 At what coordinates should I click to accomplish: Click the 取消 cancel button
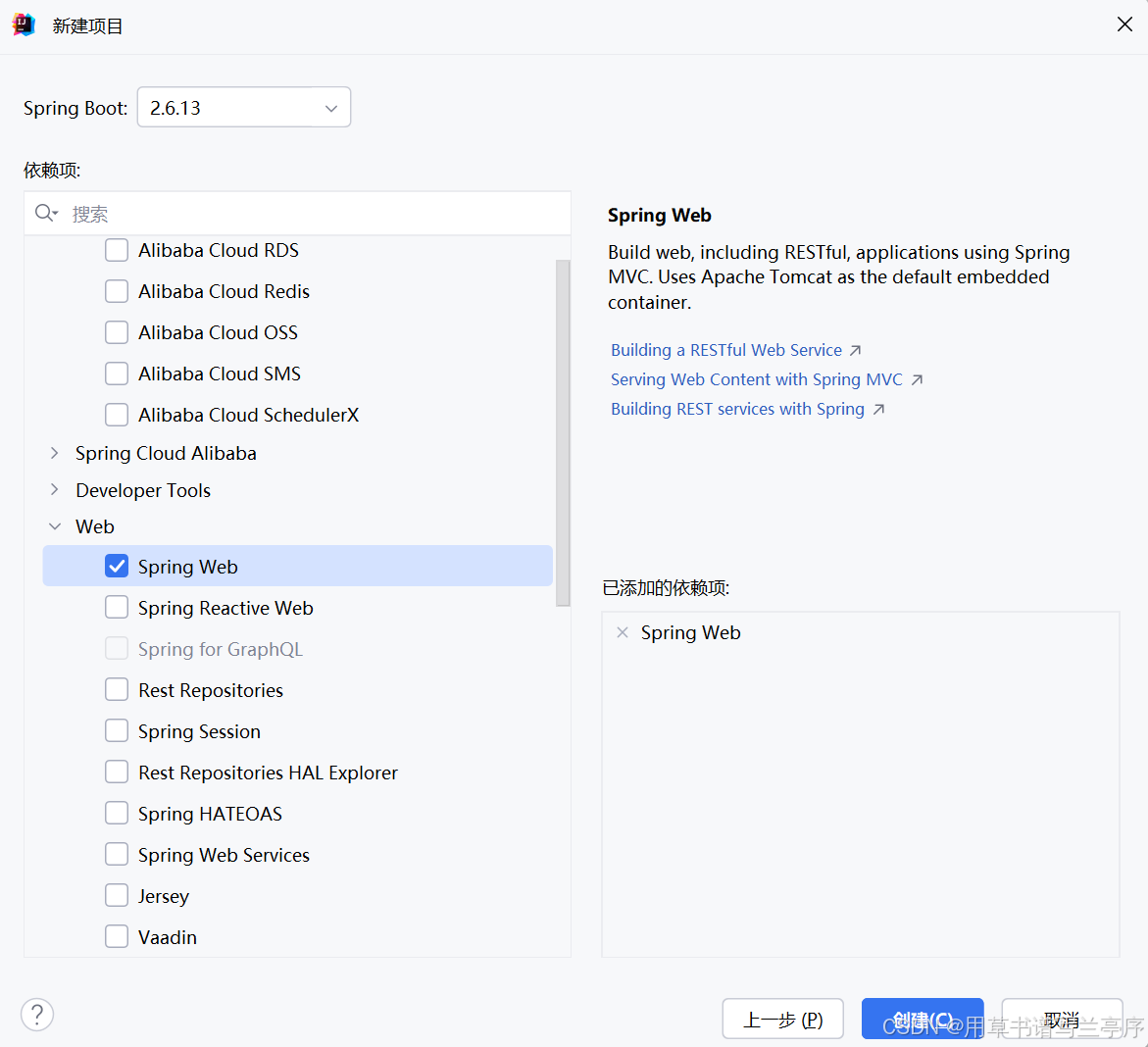tap(1062, 1020)
